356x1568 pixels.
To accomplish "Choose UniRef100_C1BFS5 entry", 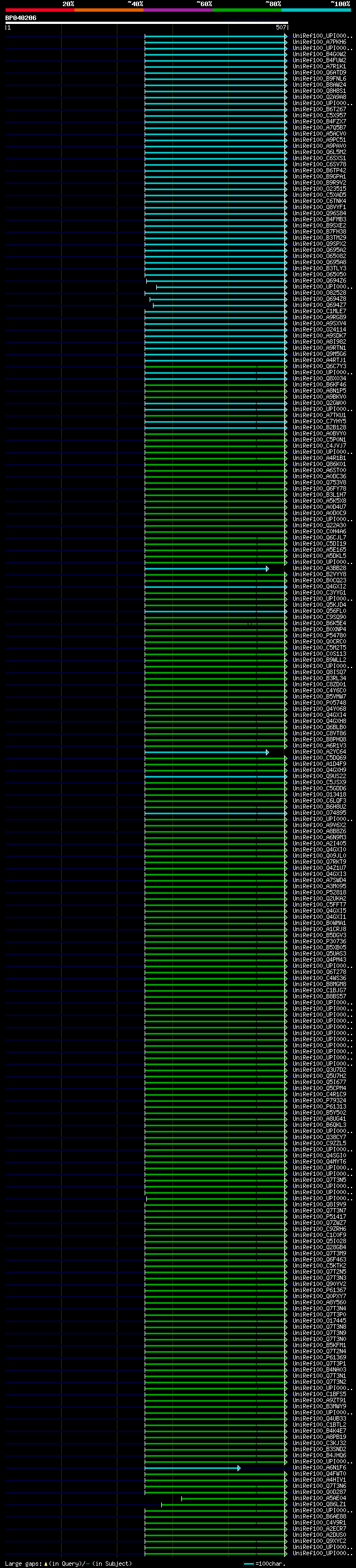I will coord(319,1395).
